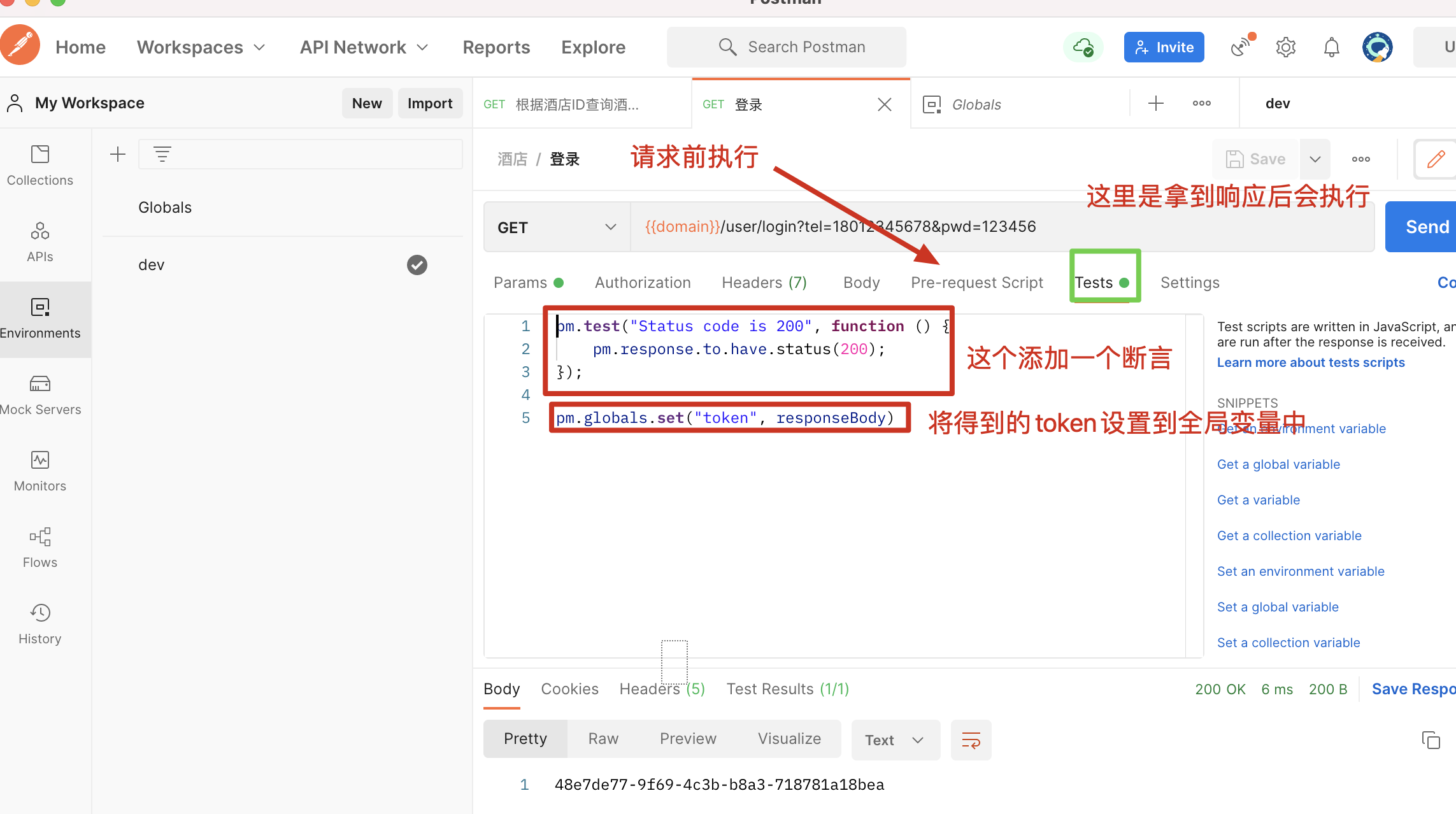Open the Globals tab

coord(1020,104)
